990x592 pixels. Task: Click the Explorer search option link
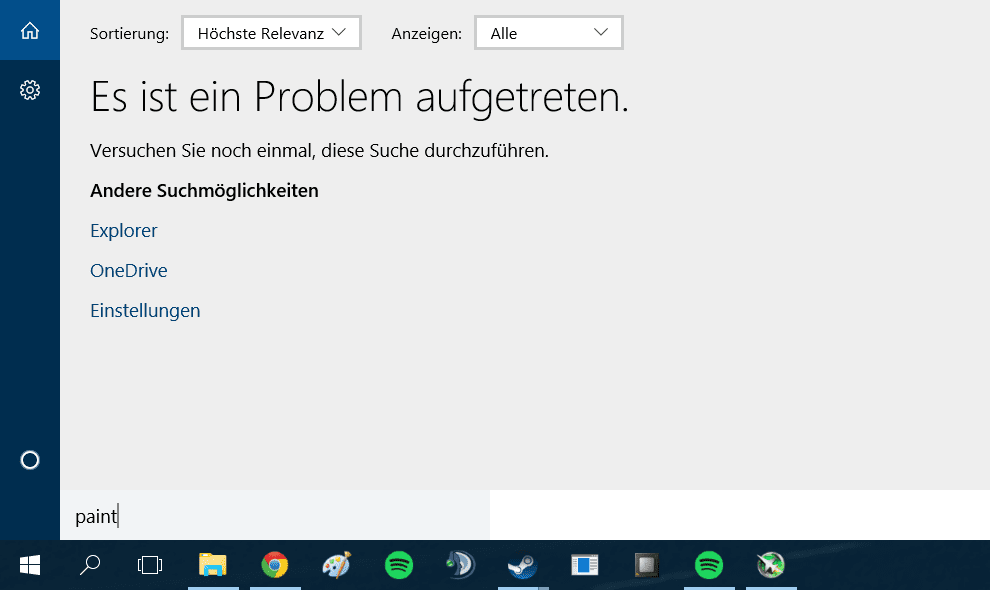coord(124,231)
